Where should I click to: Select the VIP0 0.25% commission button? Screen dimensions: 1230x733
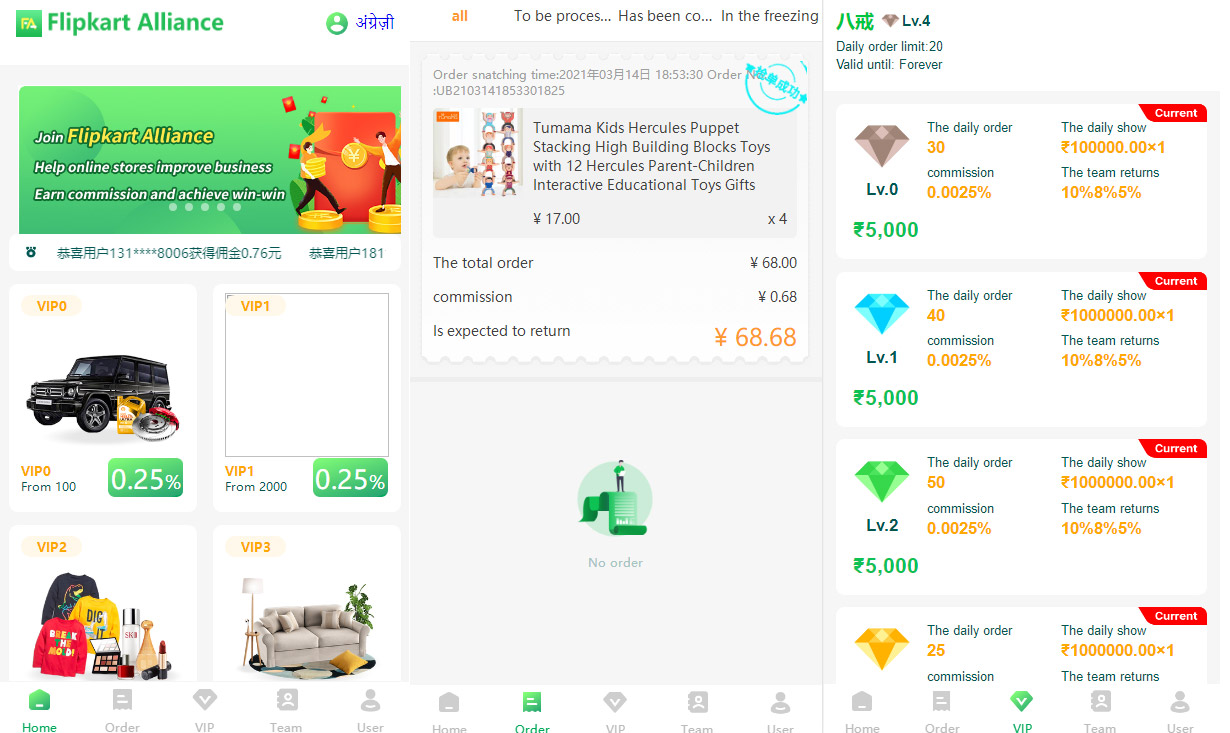145,478
